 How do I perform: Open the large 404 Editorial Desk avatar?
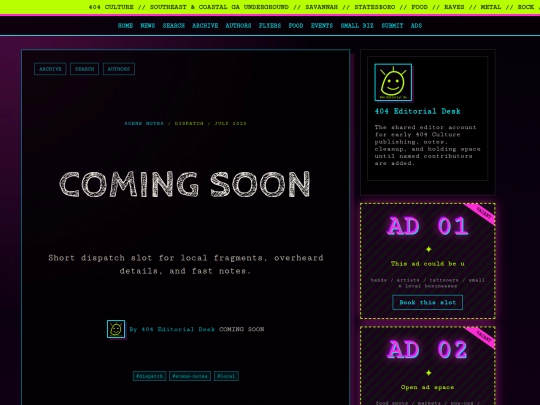[x=393, y=82]
